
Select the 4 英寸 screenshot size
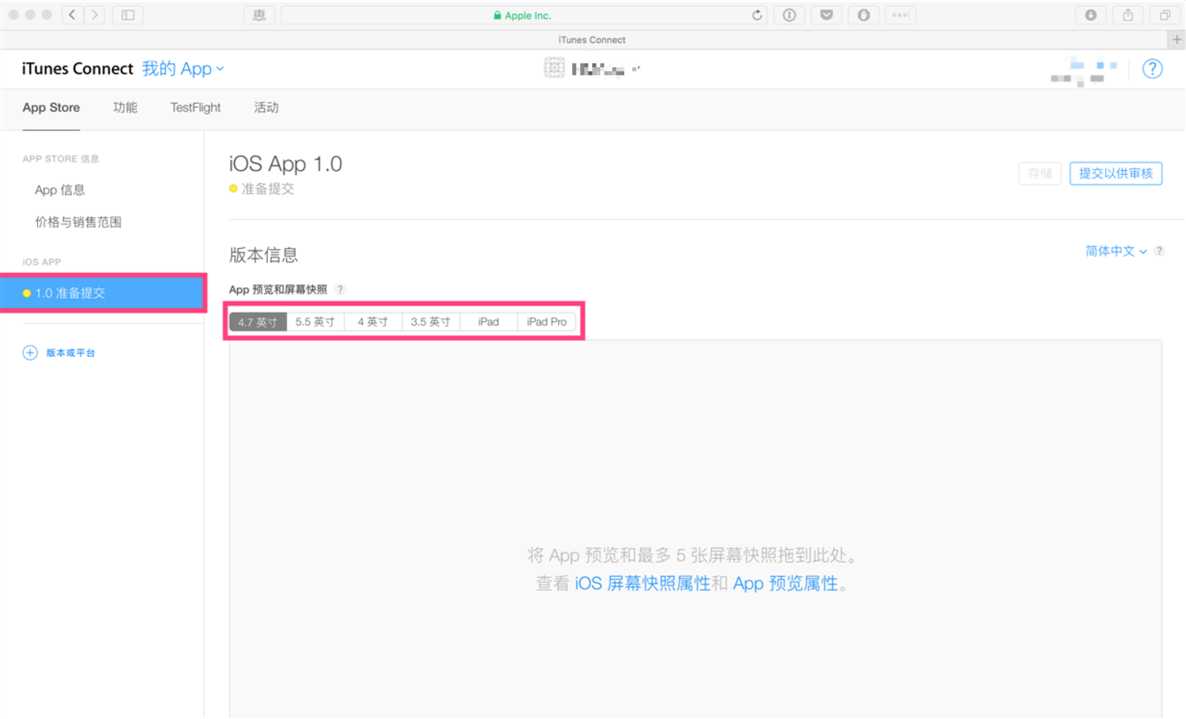click(373, 322)
